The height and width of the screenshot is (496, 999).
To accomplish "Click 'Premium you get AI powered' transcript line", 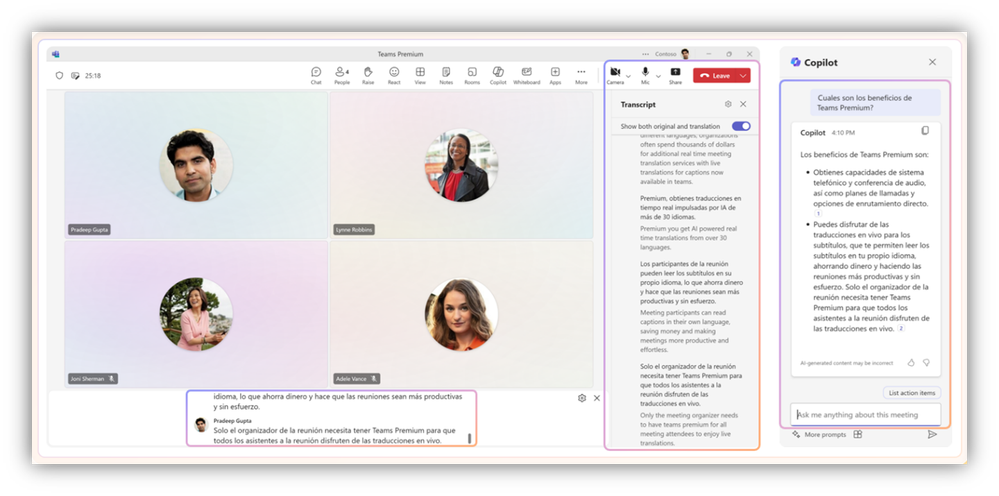I will (688, 237).
